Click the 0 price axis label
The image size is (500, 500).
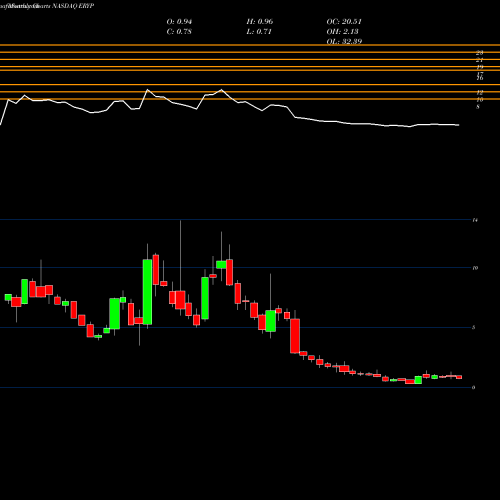click(474, 387)
